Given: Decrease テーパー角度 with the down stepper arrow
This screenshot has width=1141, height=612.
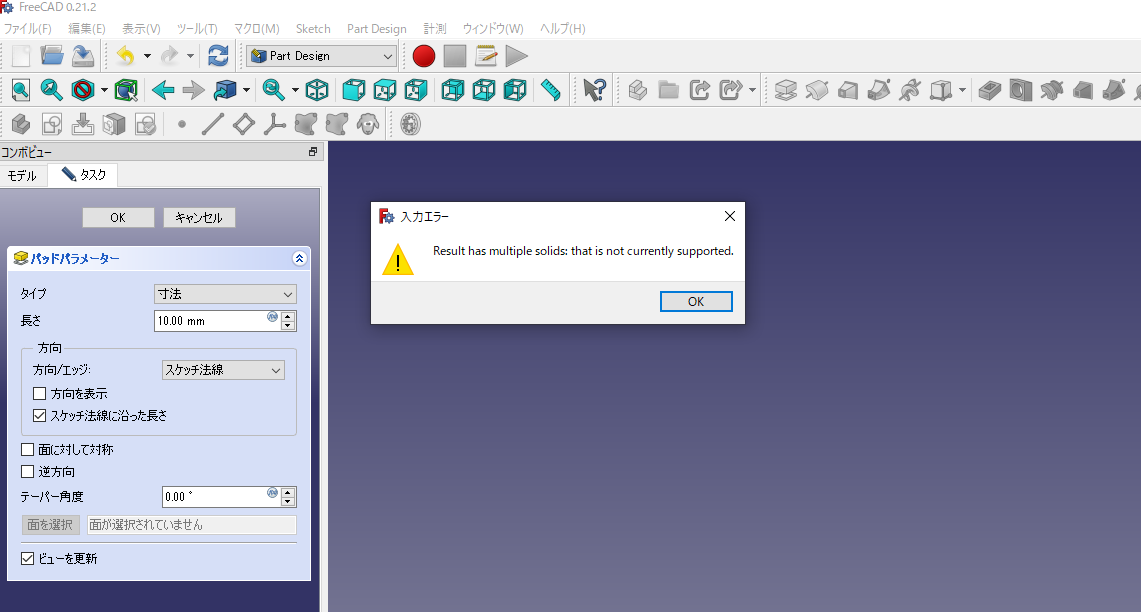Looking at the screenshot, I should [288, 501].
